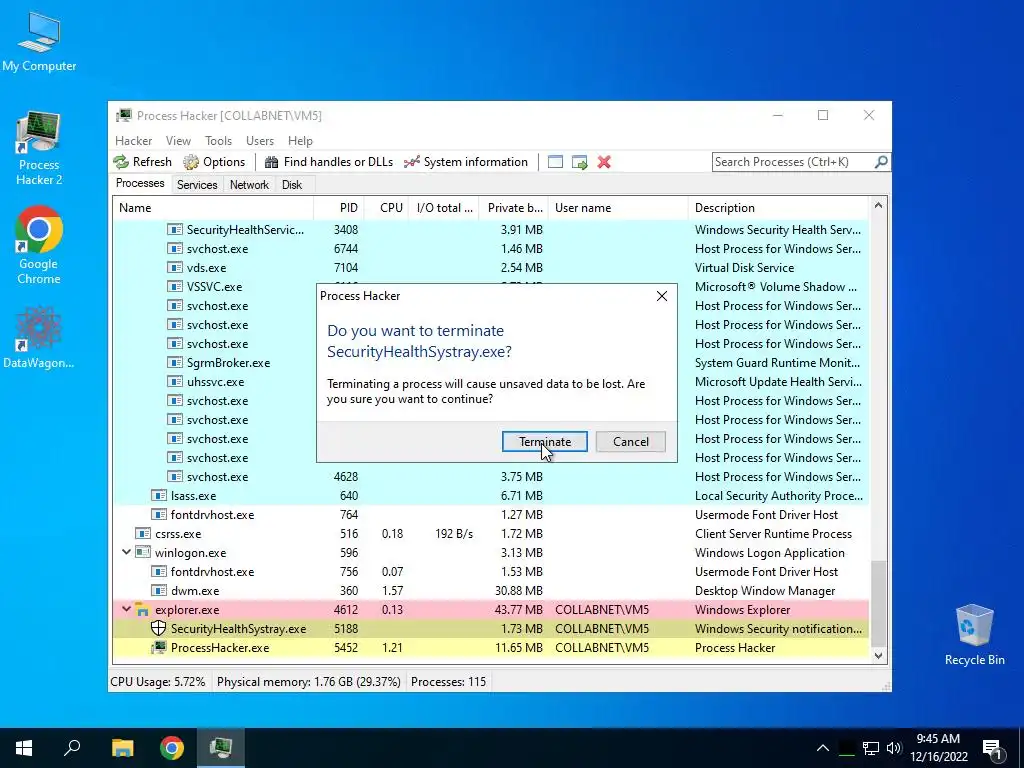Image resolution: width=1024 pixels, height=768 pixels.
Task: Switch to the Network tab
Action: pyautogui.click(x=249, y=185)
